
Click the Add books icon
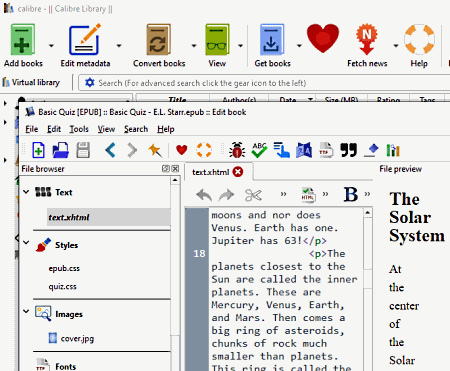(x=23, y=39)
